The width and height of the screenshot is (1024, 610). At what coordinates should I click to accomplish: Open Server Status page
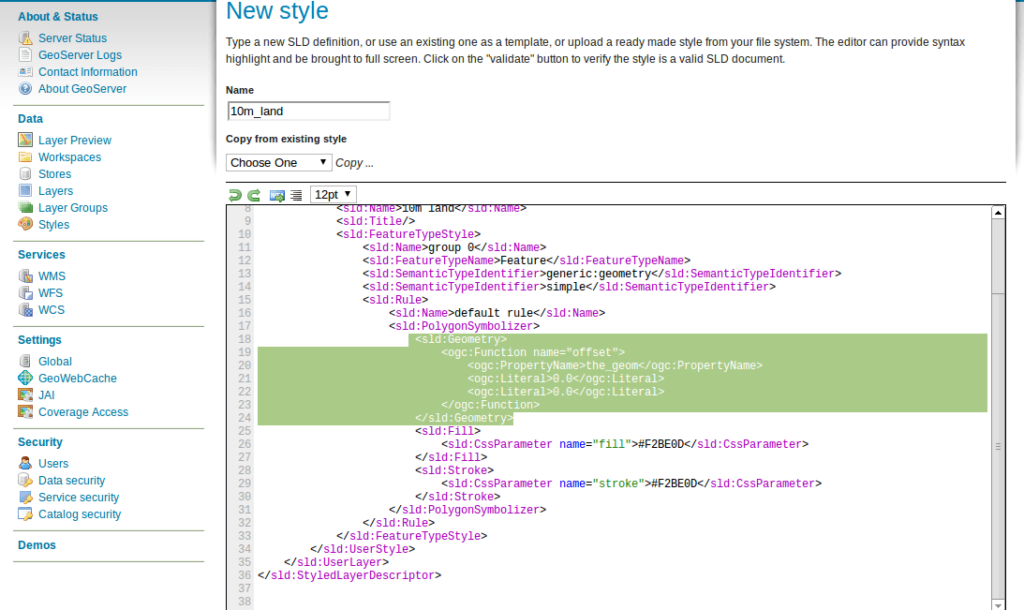[72, 38]
